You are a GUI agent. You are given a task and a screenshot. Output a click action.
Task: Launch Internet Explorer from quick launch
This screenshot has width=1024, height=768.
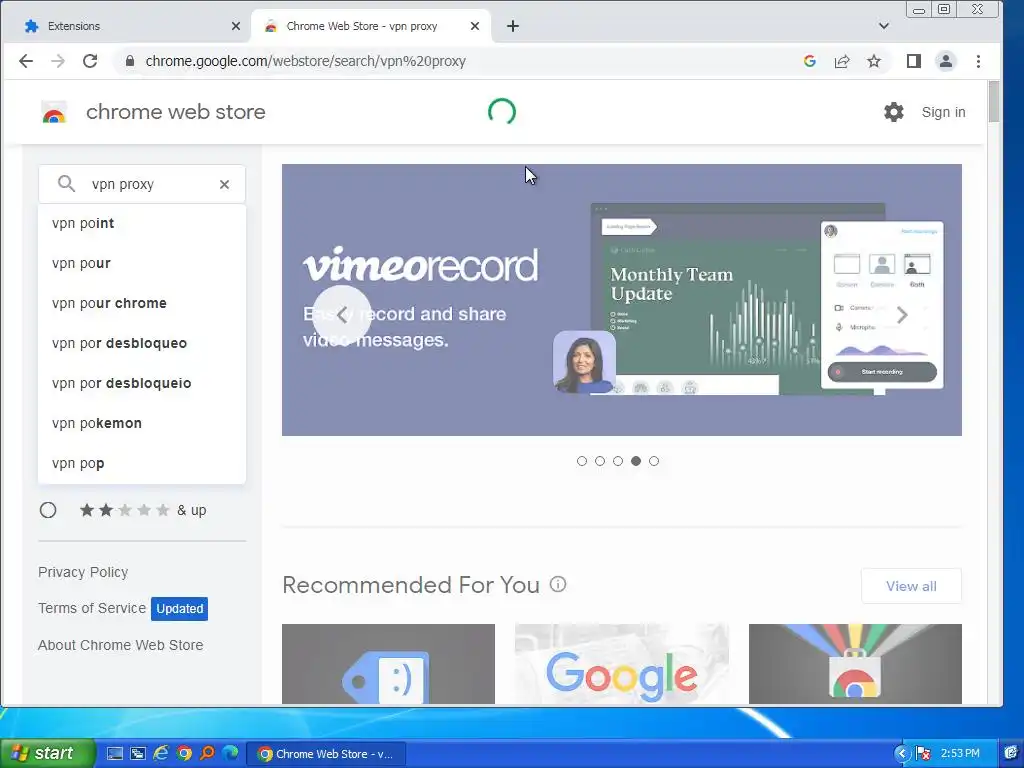[x=161, y=754]
